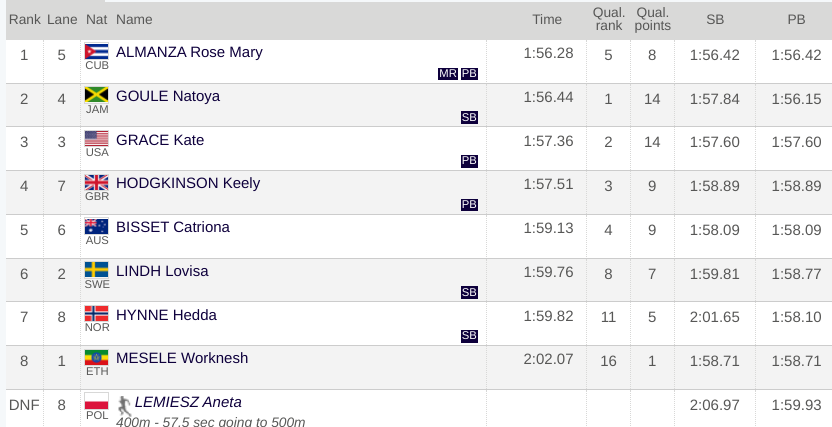Click the USA flag icon
Screen dimensions: 832x427
click(96, 138)
